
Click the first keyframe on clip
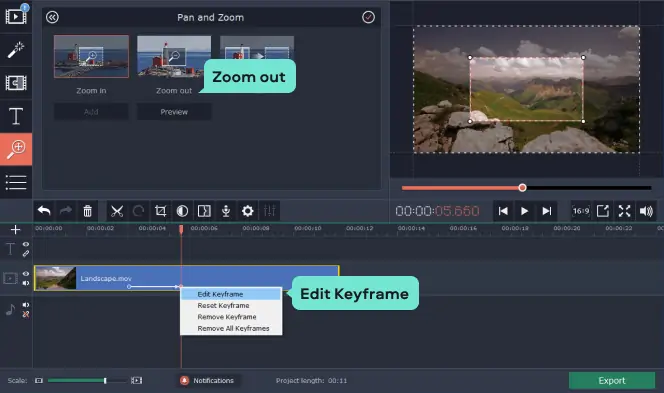tap(129, 287)
